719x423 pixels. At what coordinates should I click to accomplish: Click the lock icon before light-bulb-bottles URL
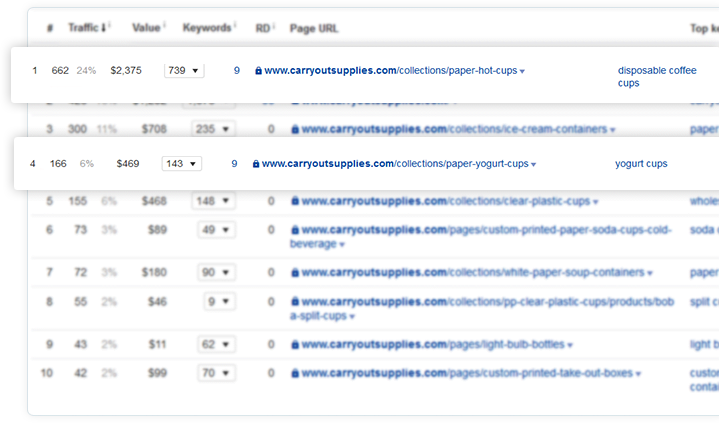coord(295,345)
